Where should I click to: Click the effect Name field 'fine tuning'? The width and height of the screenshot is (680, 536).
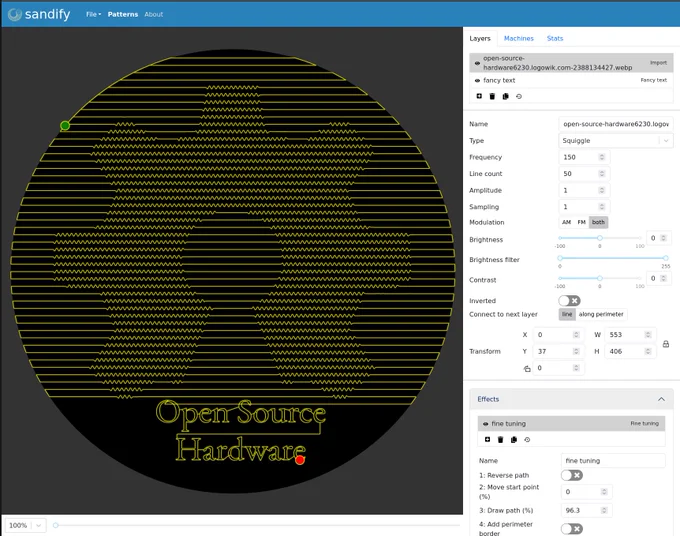[613, 461]
